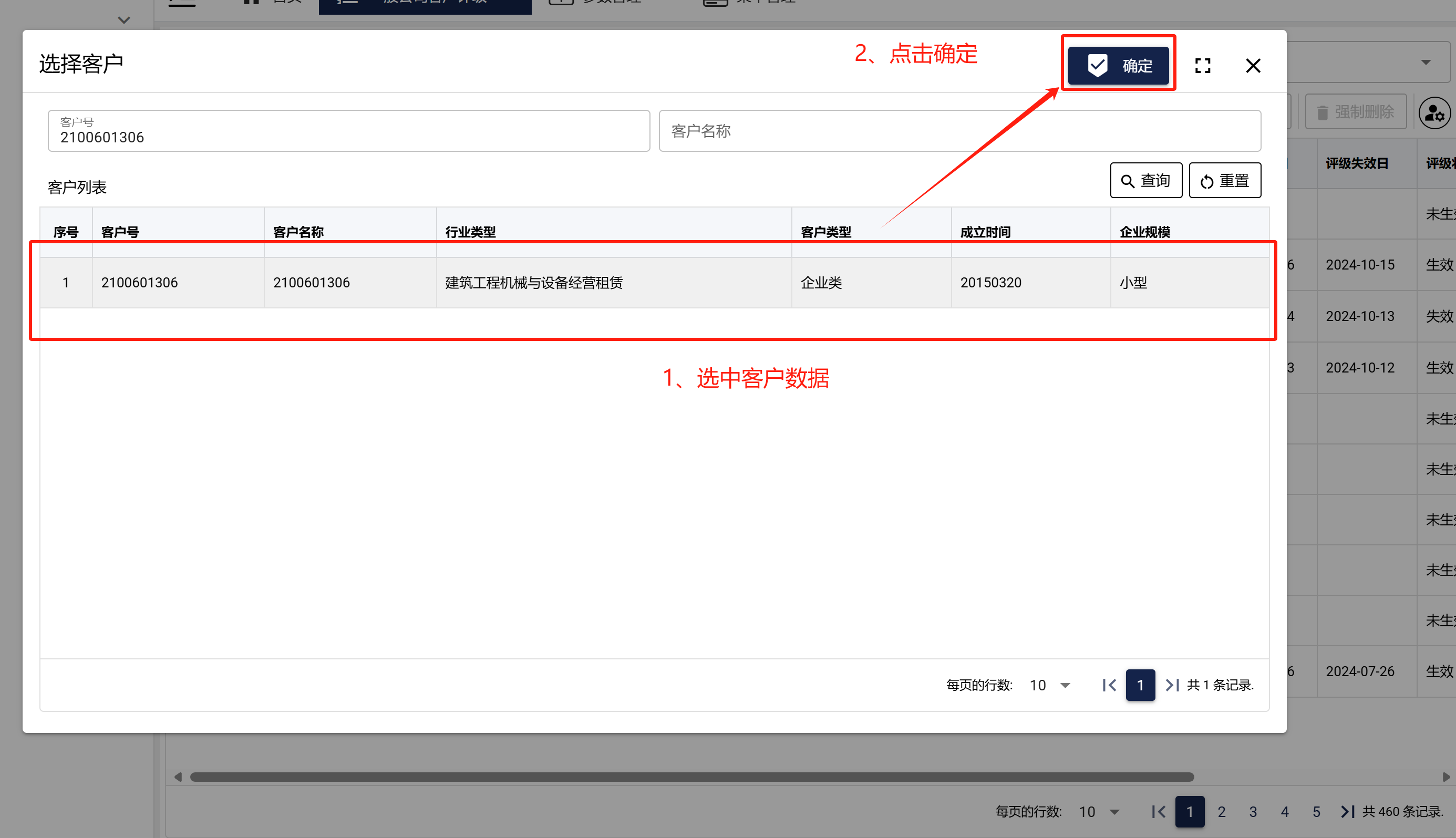Click the user settings icon
This screenshot has width=1456, height=838.
point(1433,113)
